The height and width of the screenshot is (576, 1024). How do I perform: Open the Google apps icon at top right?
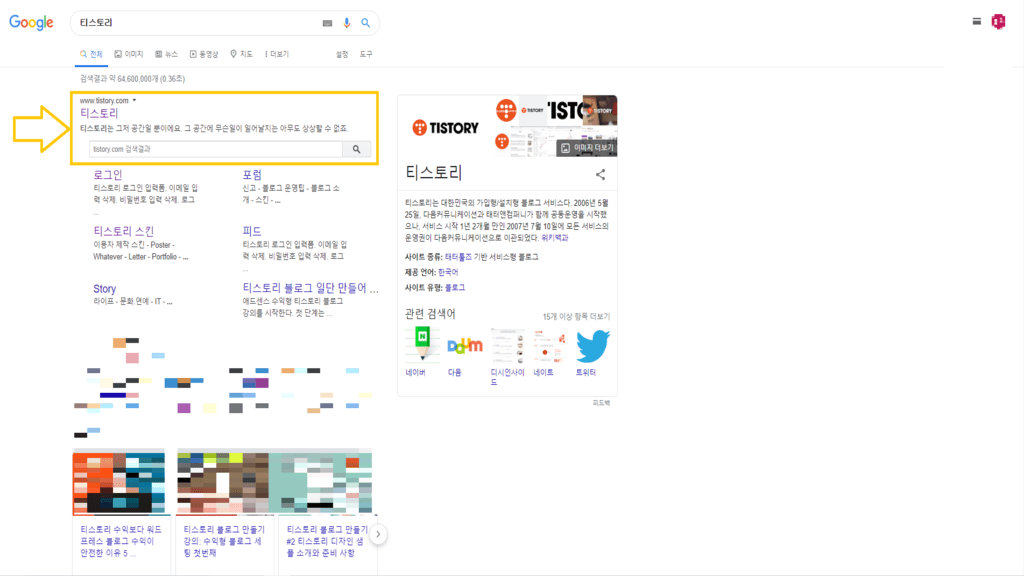(x=977, y=22)
